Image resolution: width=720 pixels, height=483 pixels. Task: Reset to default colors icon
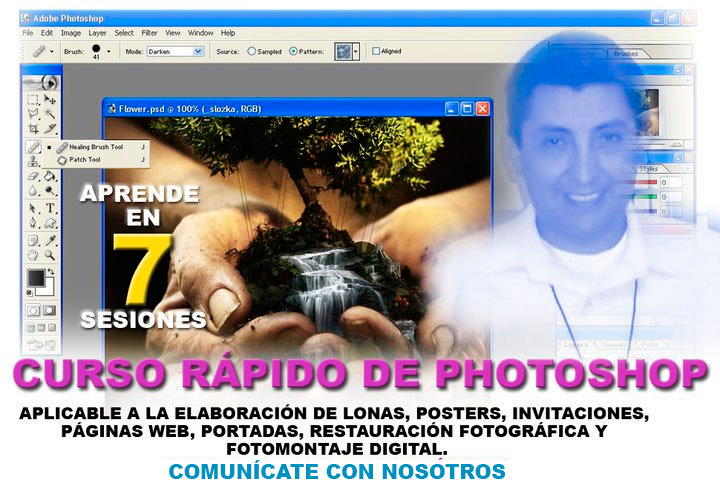pyautogui.click(x=29, y=292)
